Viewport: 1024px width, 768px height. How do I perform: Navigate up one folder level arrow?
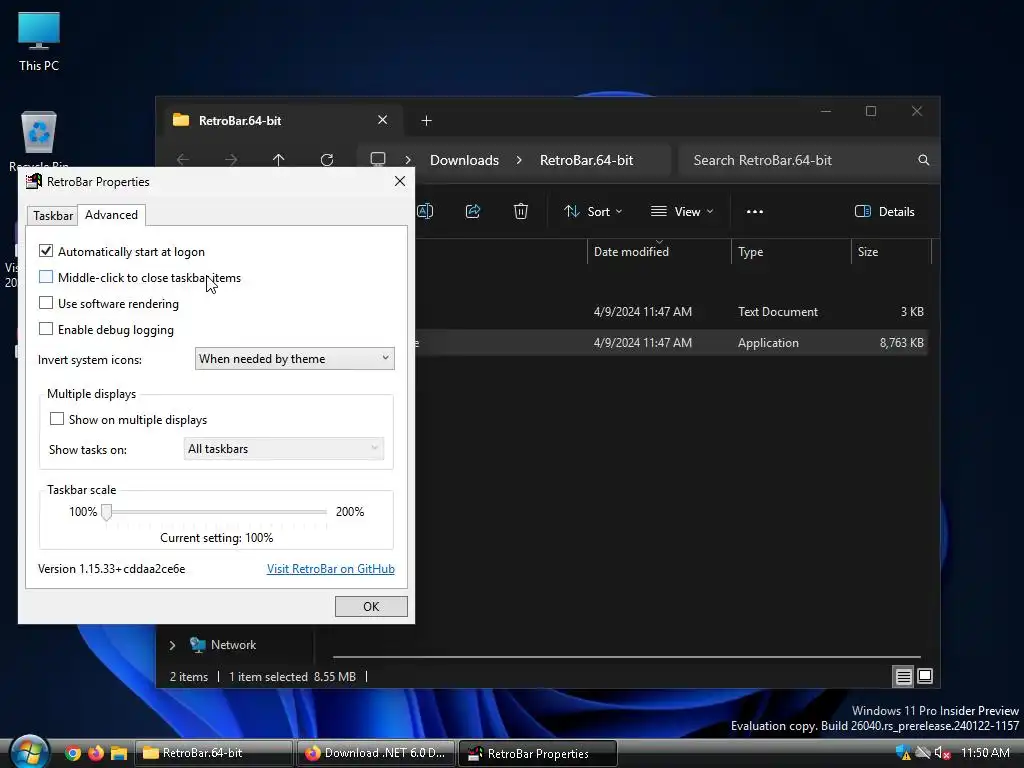pos(279,160)
